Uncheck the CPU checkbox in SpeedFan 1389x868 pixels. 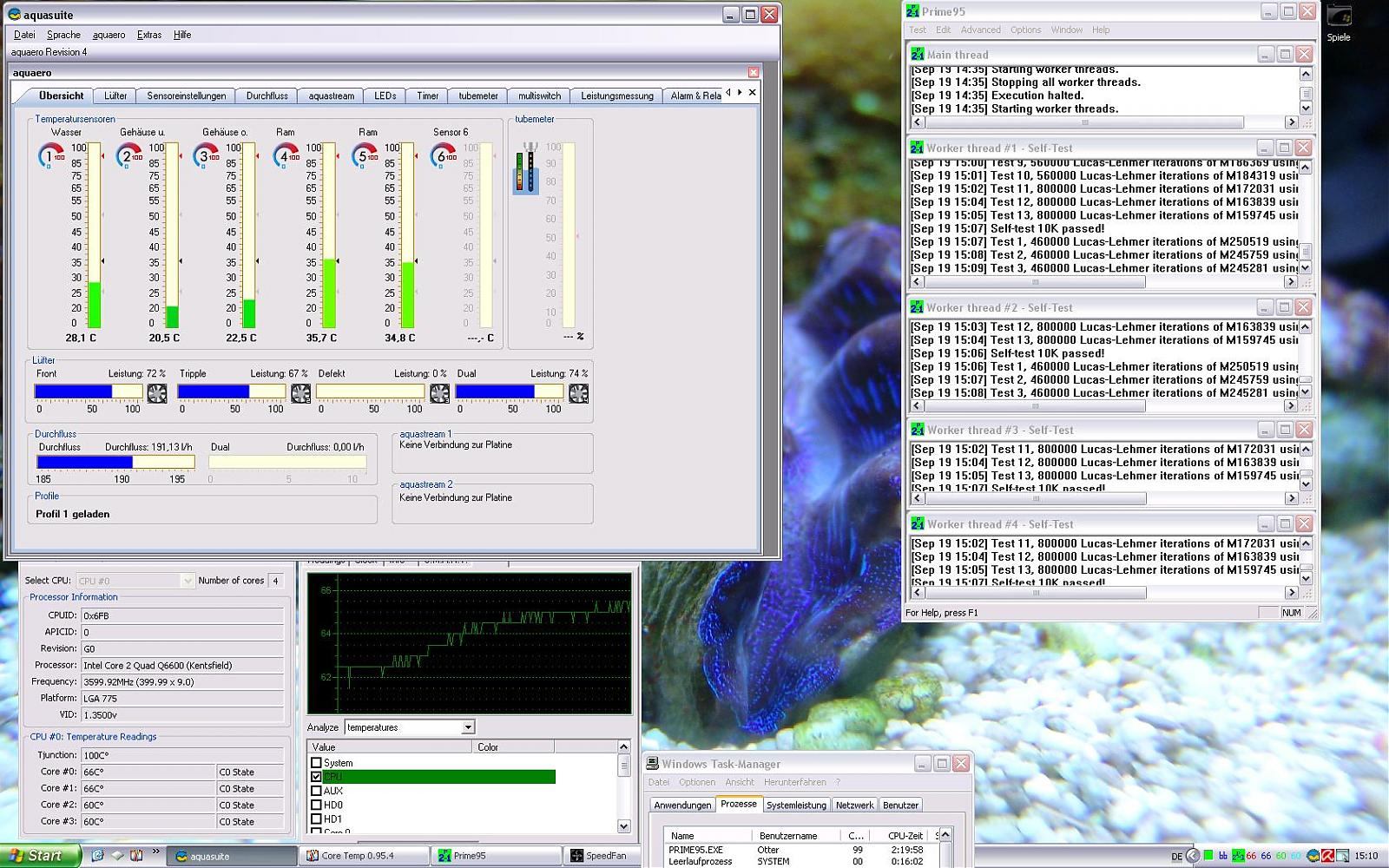(x=316, y=777)
